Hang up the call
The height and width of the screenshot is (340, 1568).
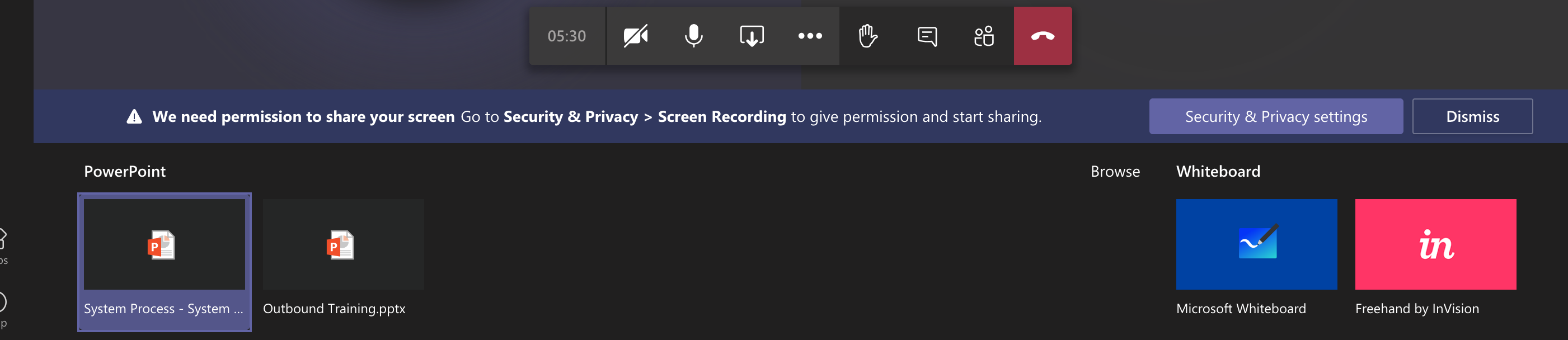[1043, 36]
